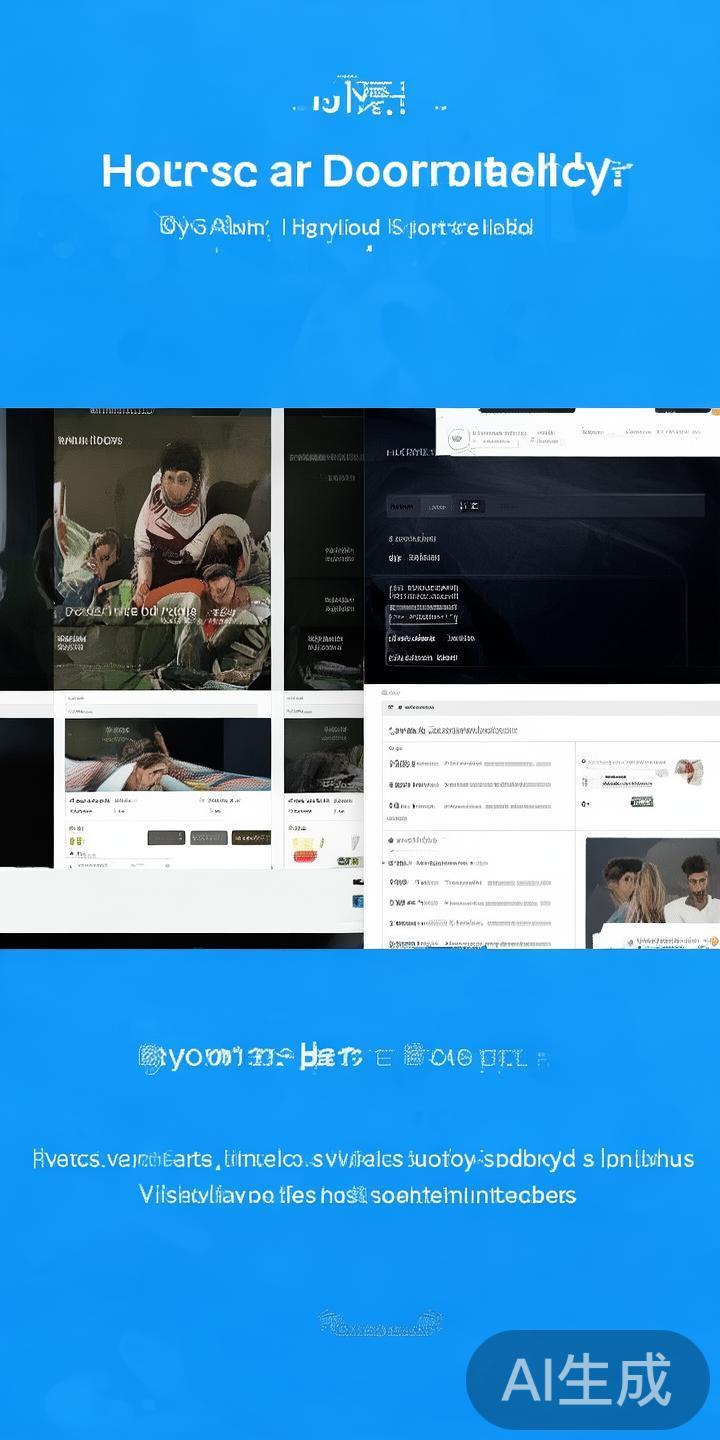Click the first row in the white list panel
The height and width of the screenshot is (1440, 720).
(470, 763)
